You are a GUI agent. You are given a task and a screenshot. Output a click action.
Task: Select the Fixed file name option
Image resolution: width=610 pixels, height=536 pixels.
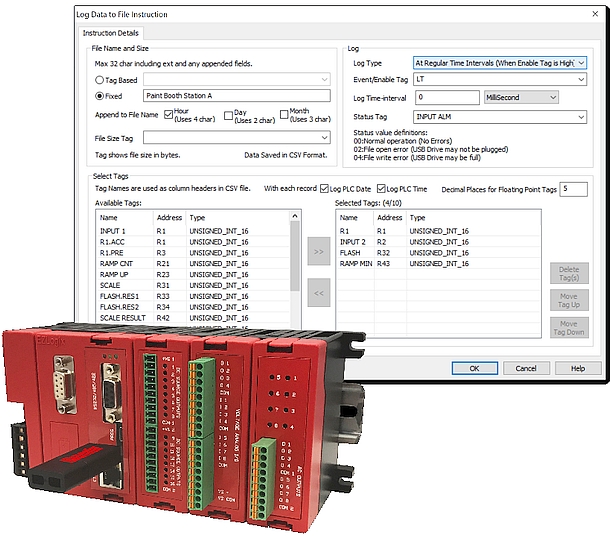click(x=99, y=96)
